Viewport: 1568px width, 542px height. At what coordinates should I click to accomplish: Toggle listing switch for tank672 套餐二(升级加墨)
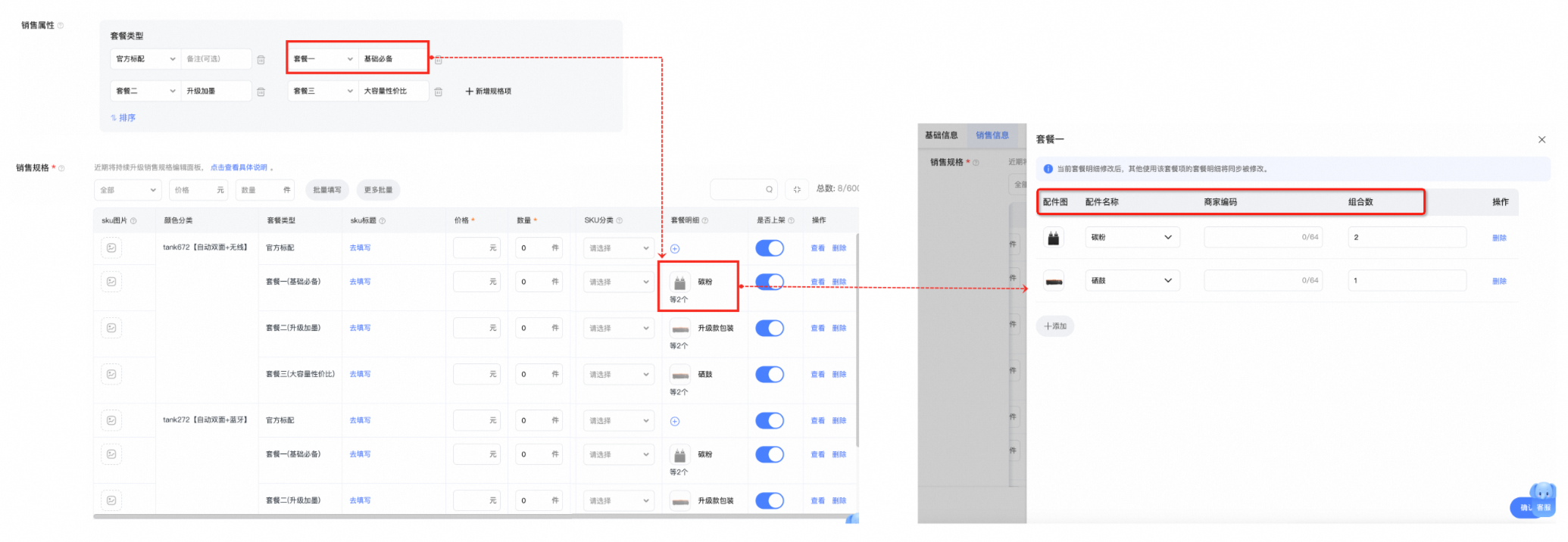tap(770, 328)
